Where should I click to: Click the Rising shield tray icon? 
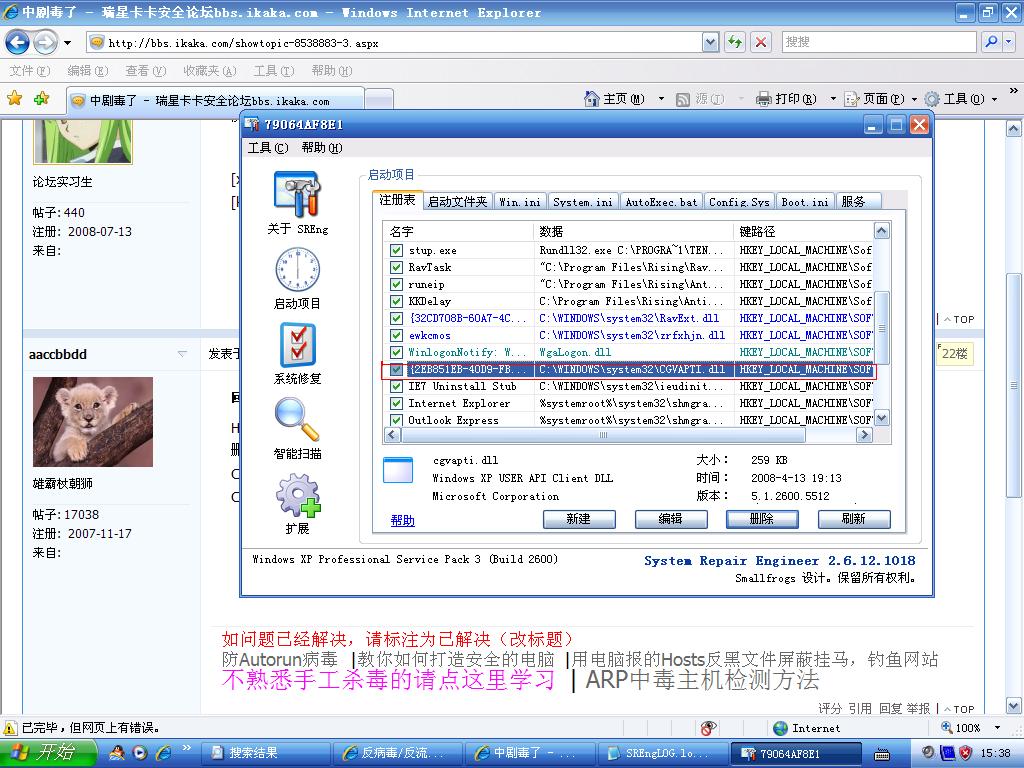coord(966,753)
